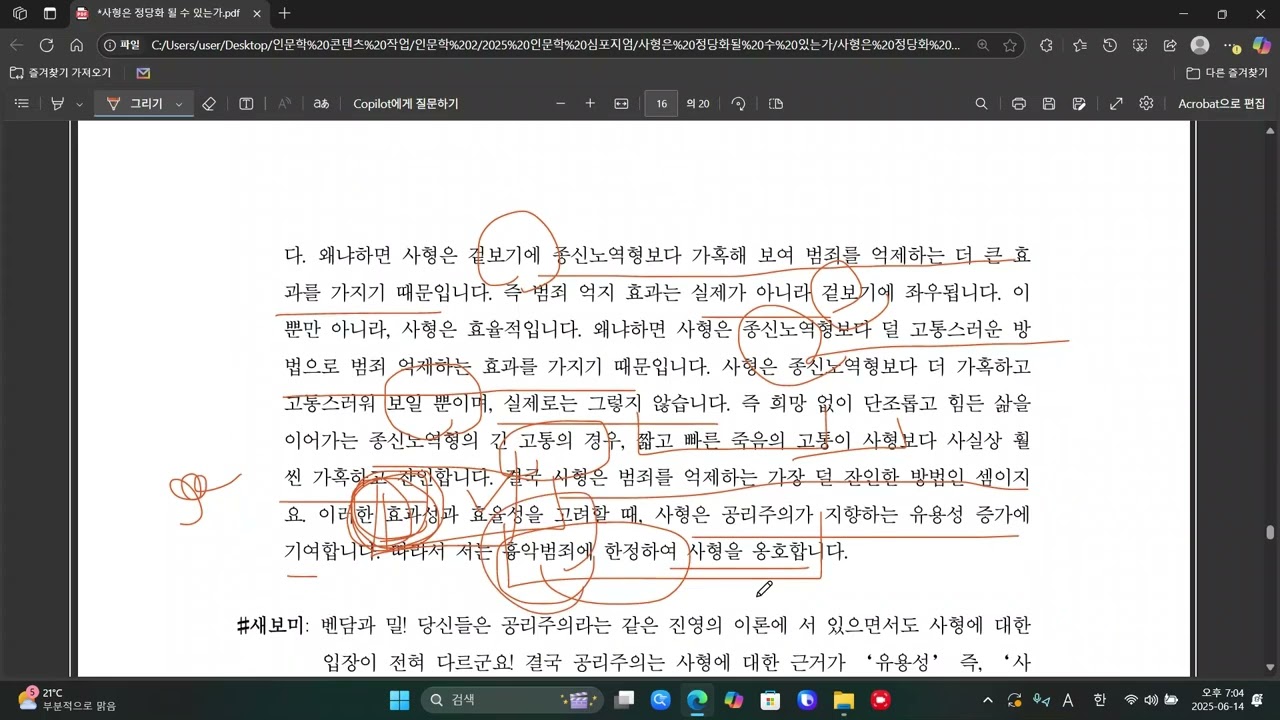Open the user profile avatar
Screen dimensions: 1280x720
1201,45
